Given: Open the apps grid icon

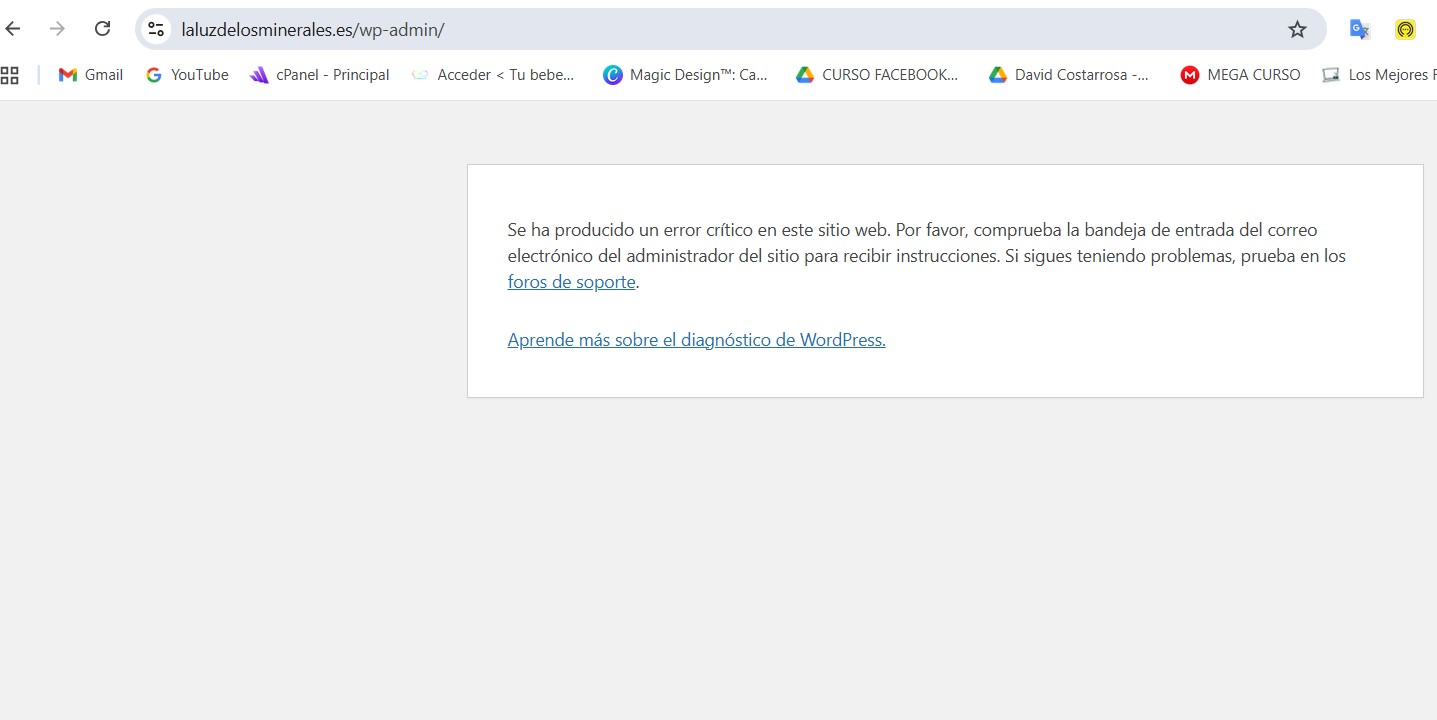Looking at the screenshot, I should tap(10, 75).
